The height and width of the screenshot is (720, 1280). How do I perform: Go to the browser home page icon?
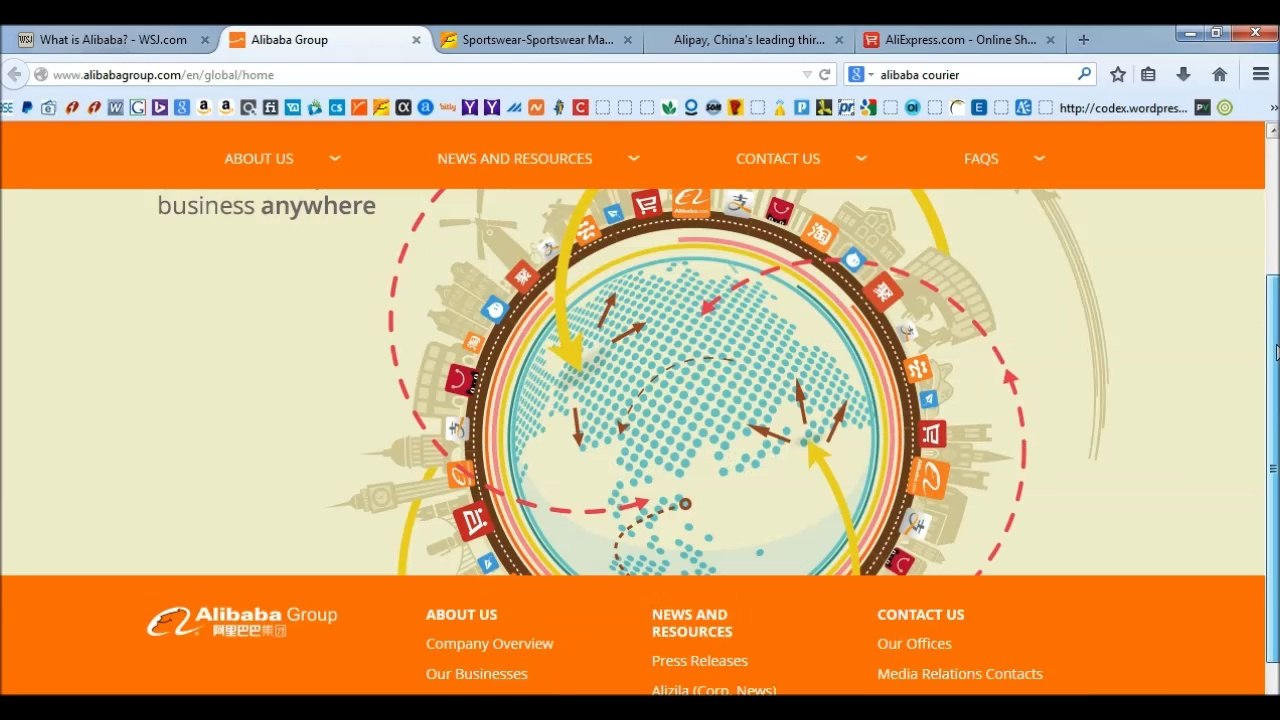tap(1219, 74)
